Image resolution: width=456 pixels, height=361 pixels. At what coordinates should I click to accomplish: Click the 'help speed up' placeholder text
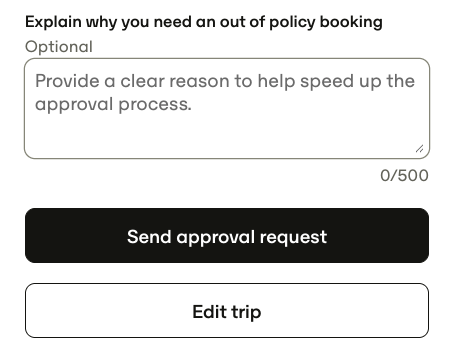(x=320, y=82)
